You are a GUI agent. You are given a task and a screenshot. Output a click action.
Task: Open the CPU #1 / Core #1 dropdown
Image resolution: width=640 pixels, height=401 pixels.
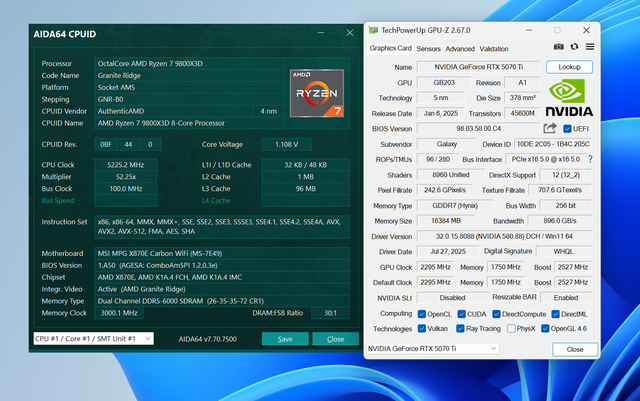point(93,339)
